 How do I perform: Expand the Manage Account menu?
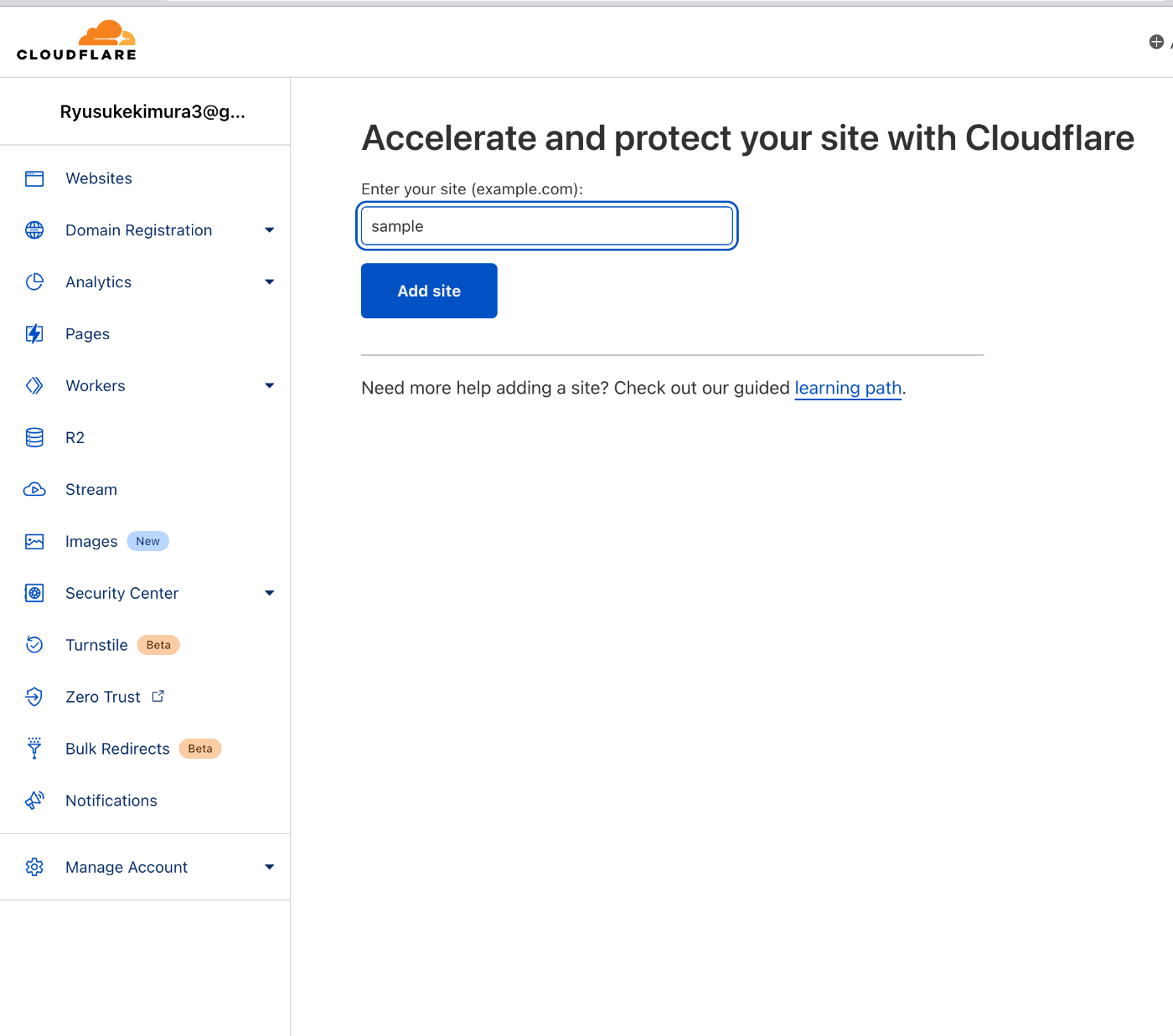coord(269,867)
